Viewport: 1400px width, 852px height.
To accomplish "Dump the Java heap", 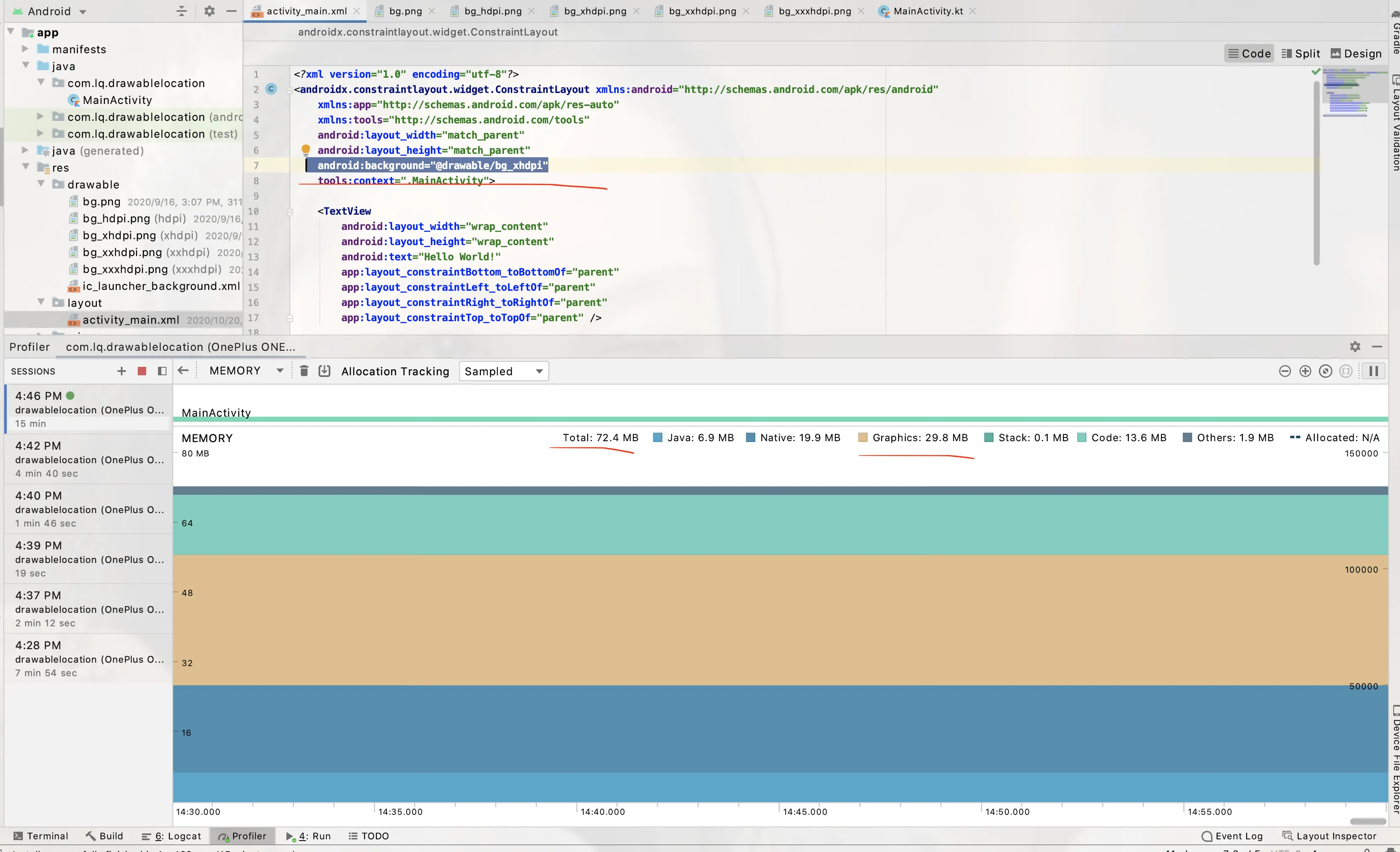I will pos(324,371).
